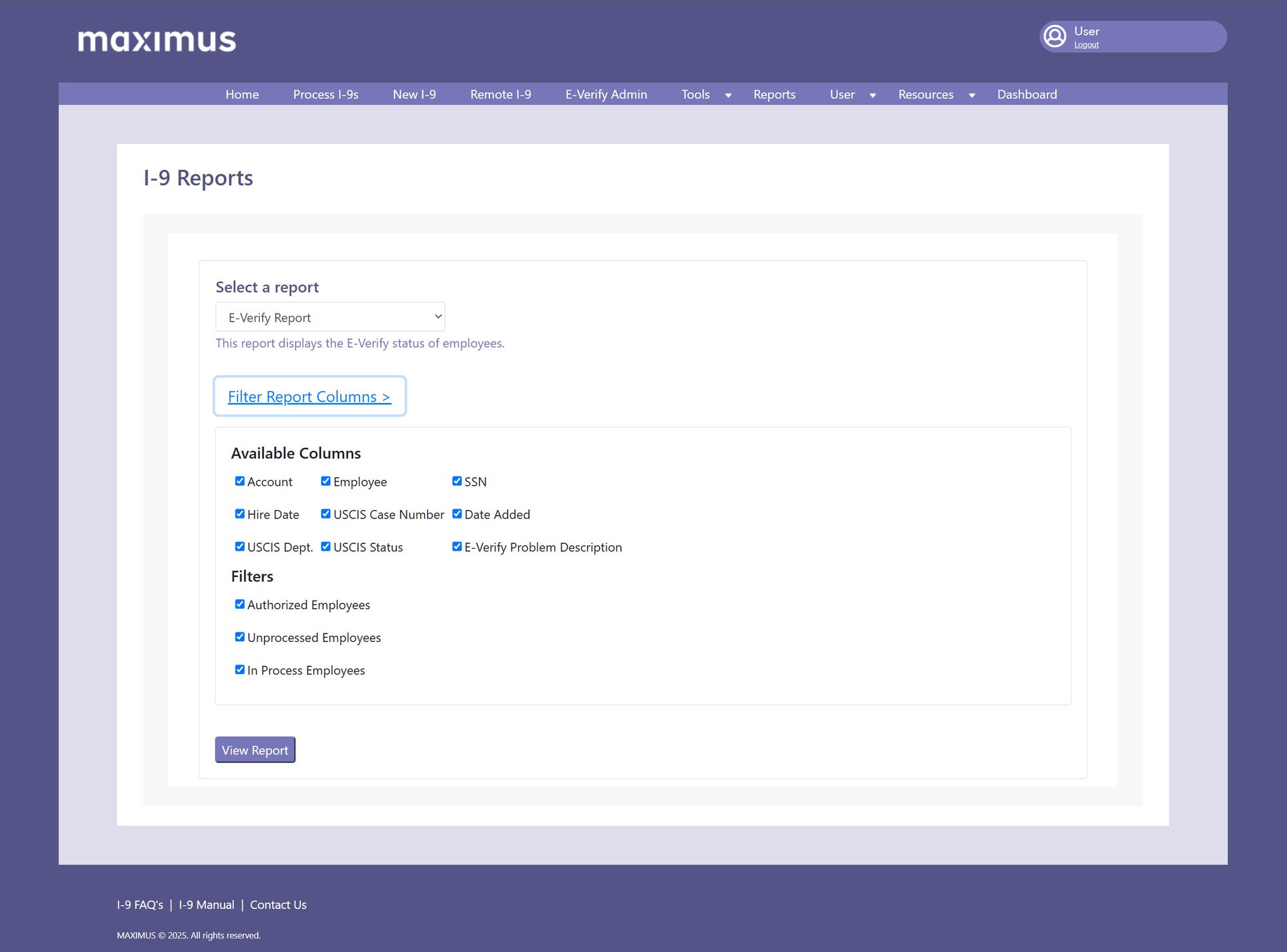1287x952 pixels.
Task: Click the Logout link
Action: point(1086,44)
